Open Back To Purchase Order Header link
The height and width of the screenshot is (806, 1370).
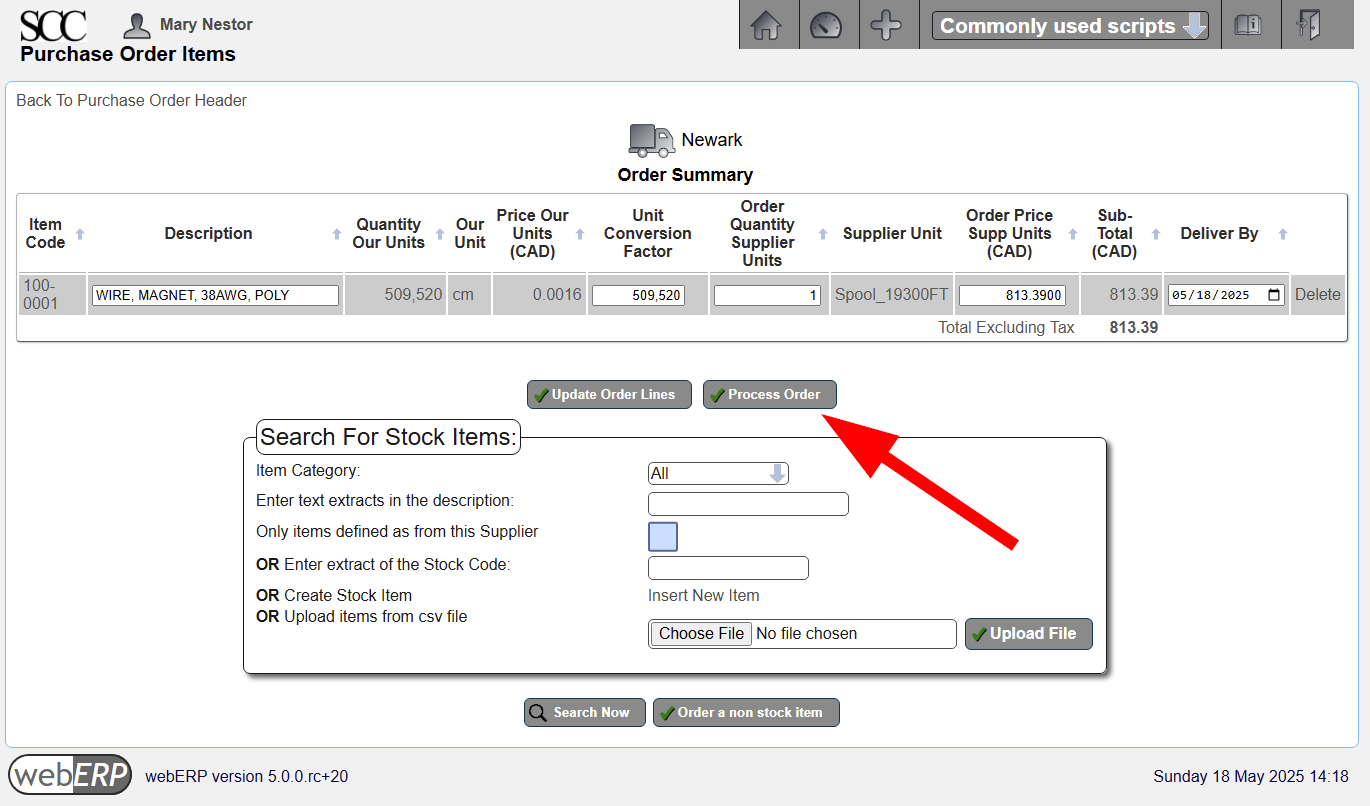131,100
